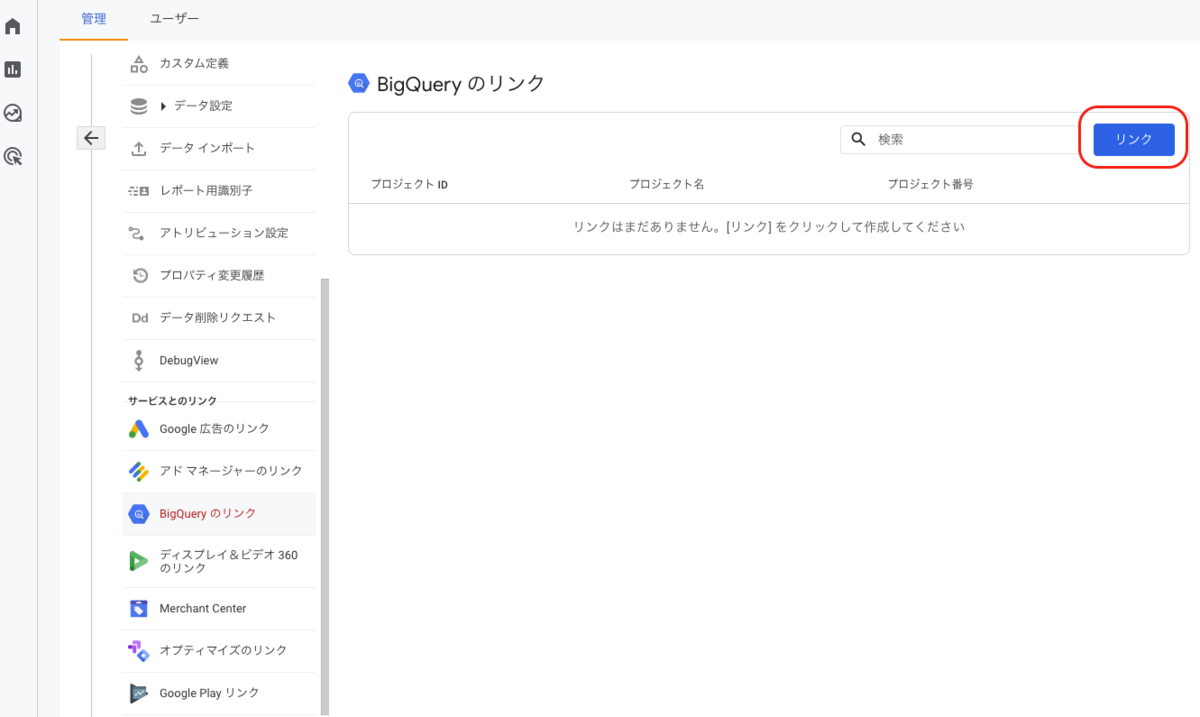Click the プロパティ変更履歴 history icon
The height and width of the screenshot is (717, 1200).
tap(139, 275)
